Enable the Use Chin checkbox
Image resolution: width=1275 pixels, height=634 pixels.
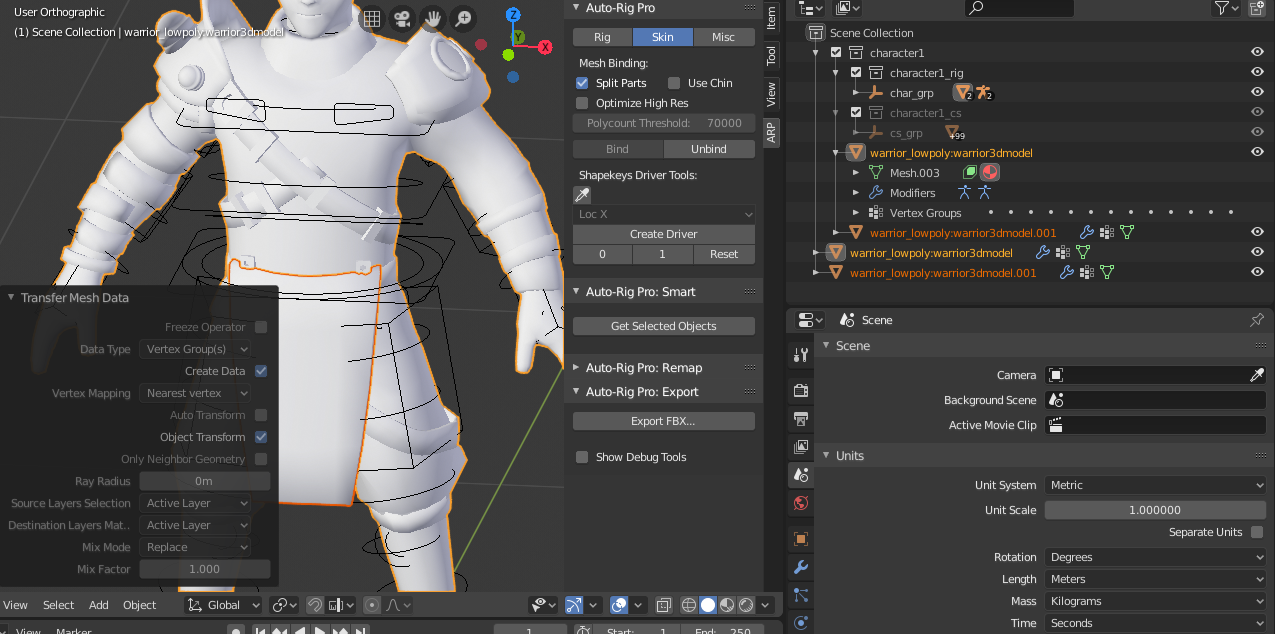pyautogui.click(x=674, y=83)
